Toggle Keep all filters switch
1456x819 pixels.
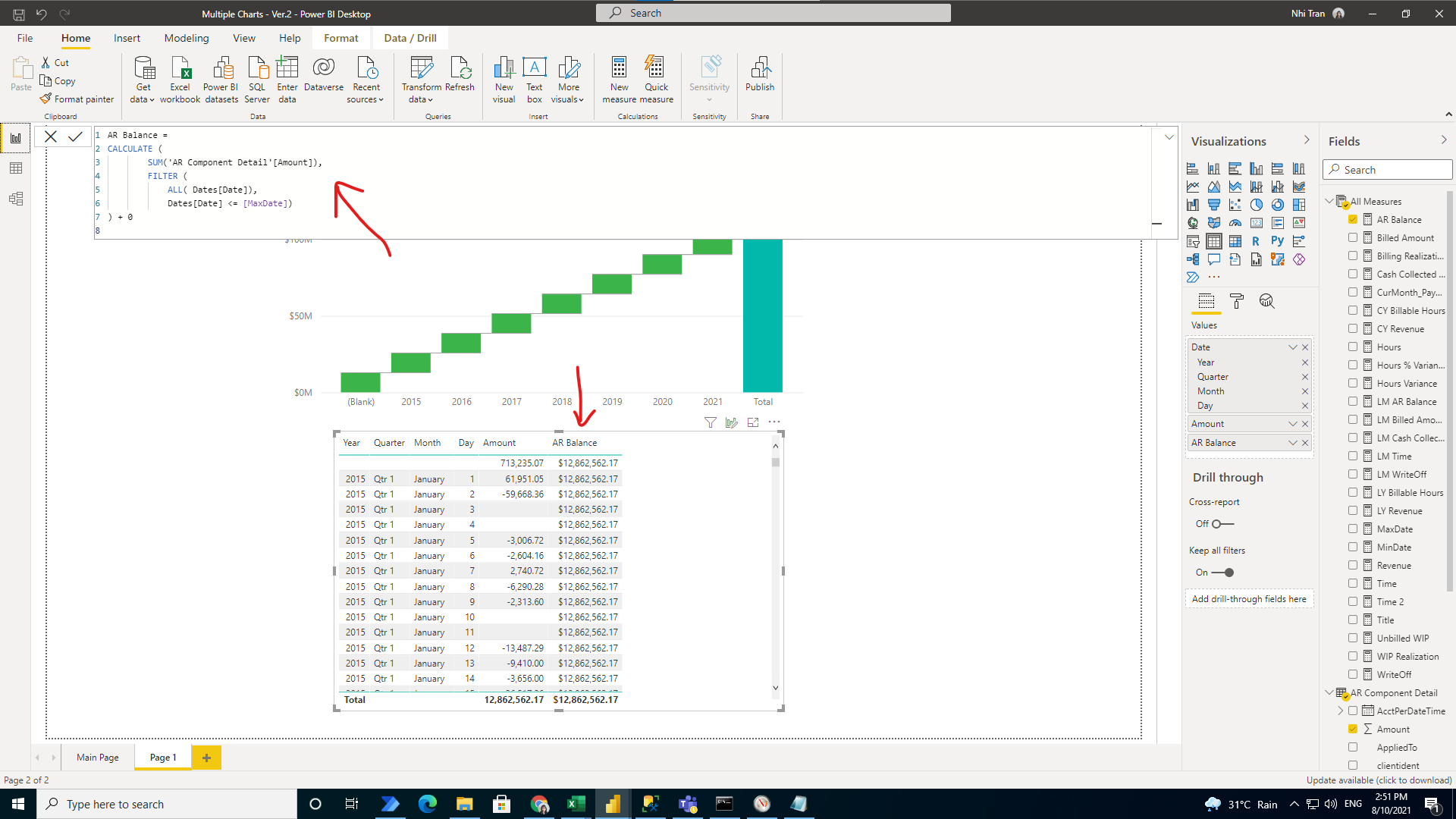click(1222, 573)
